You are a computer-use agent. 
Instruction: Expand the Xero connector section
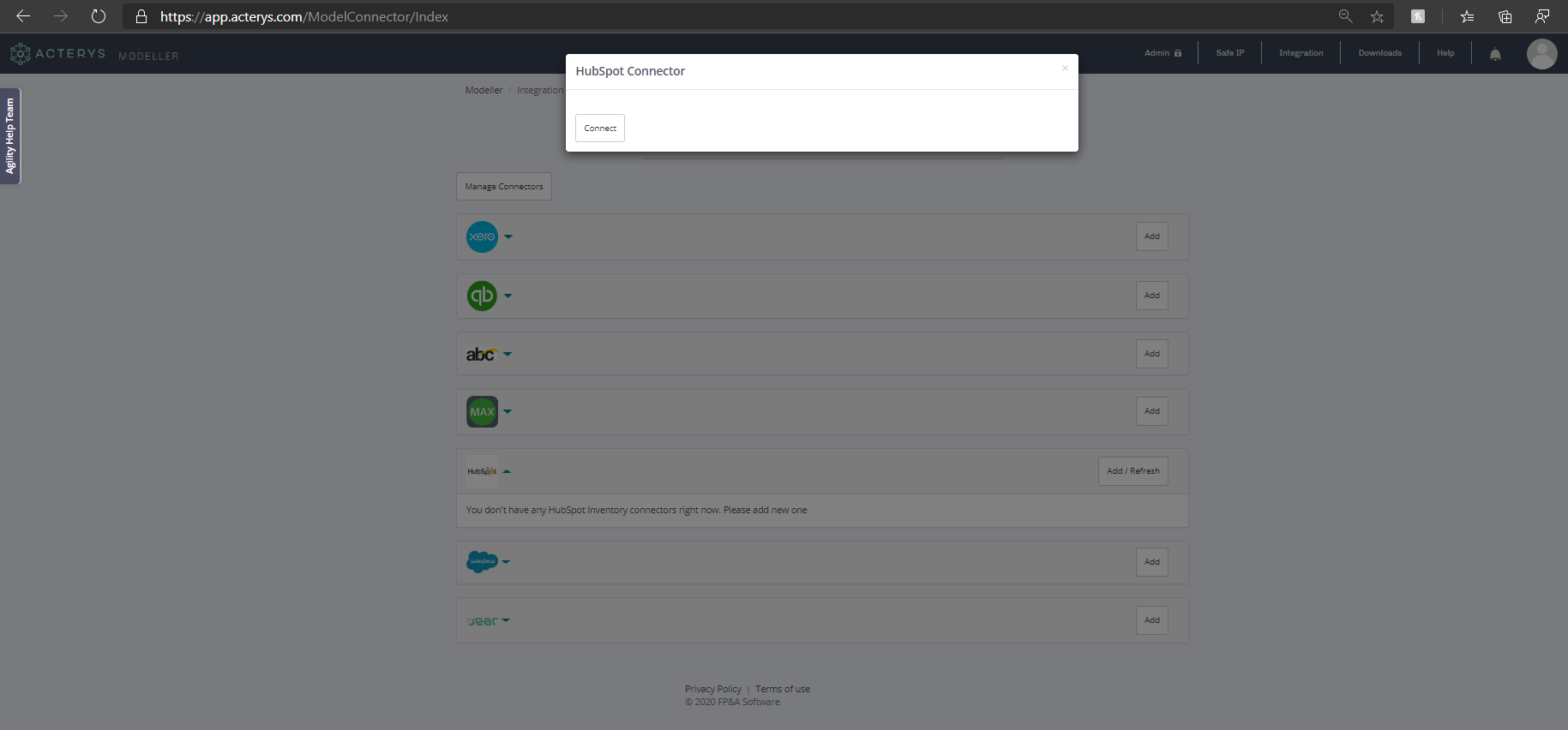click(x=508, y=236)
